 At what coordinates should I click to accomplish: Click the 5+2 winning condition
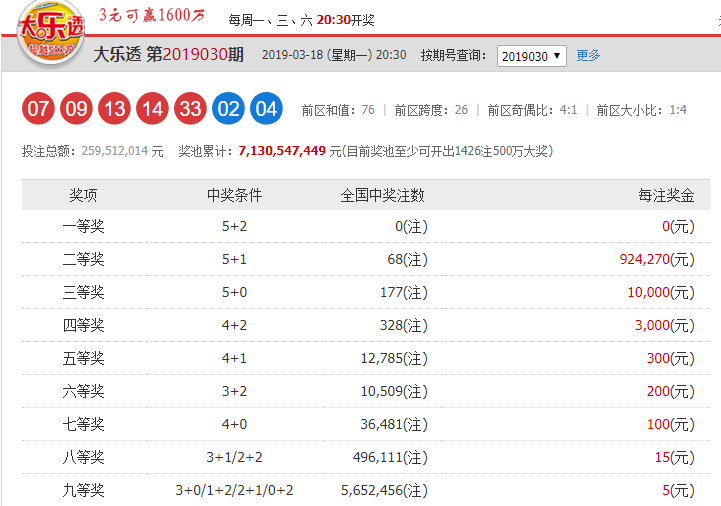pos(235,226)
